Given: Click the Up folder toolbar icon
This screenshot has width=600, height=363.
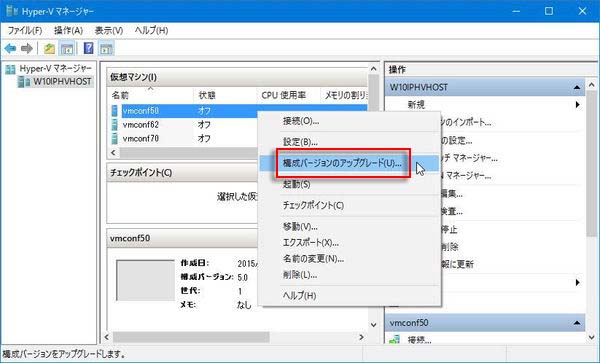Looking at the screenshot, I should point(49,49).
